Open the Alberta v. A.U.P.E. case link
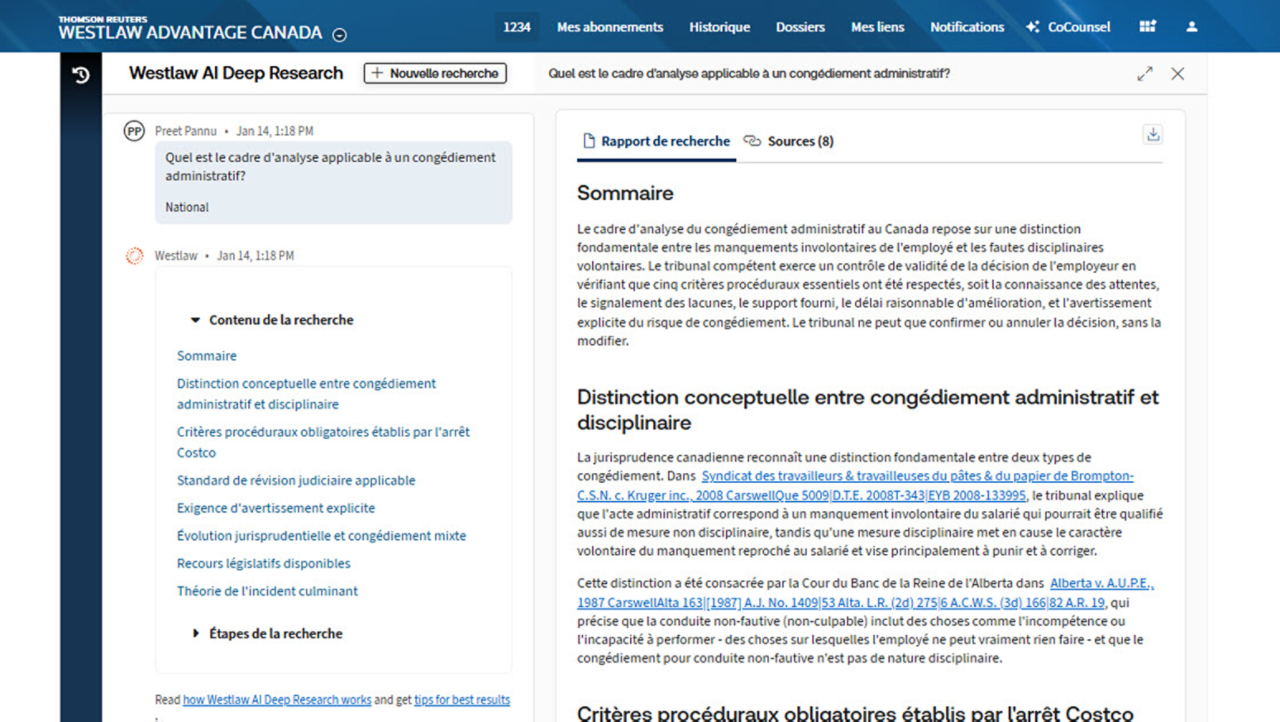This screenshot has width=1280, height=722. pyautogui.click(x=1101, y=584)
